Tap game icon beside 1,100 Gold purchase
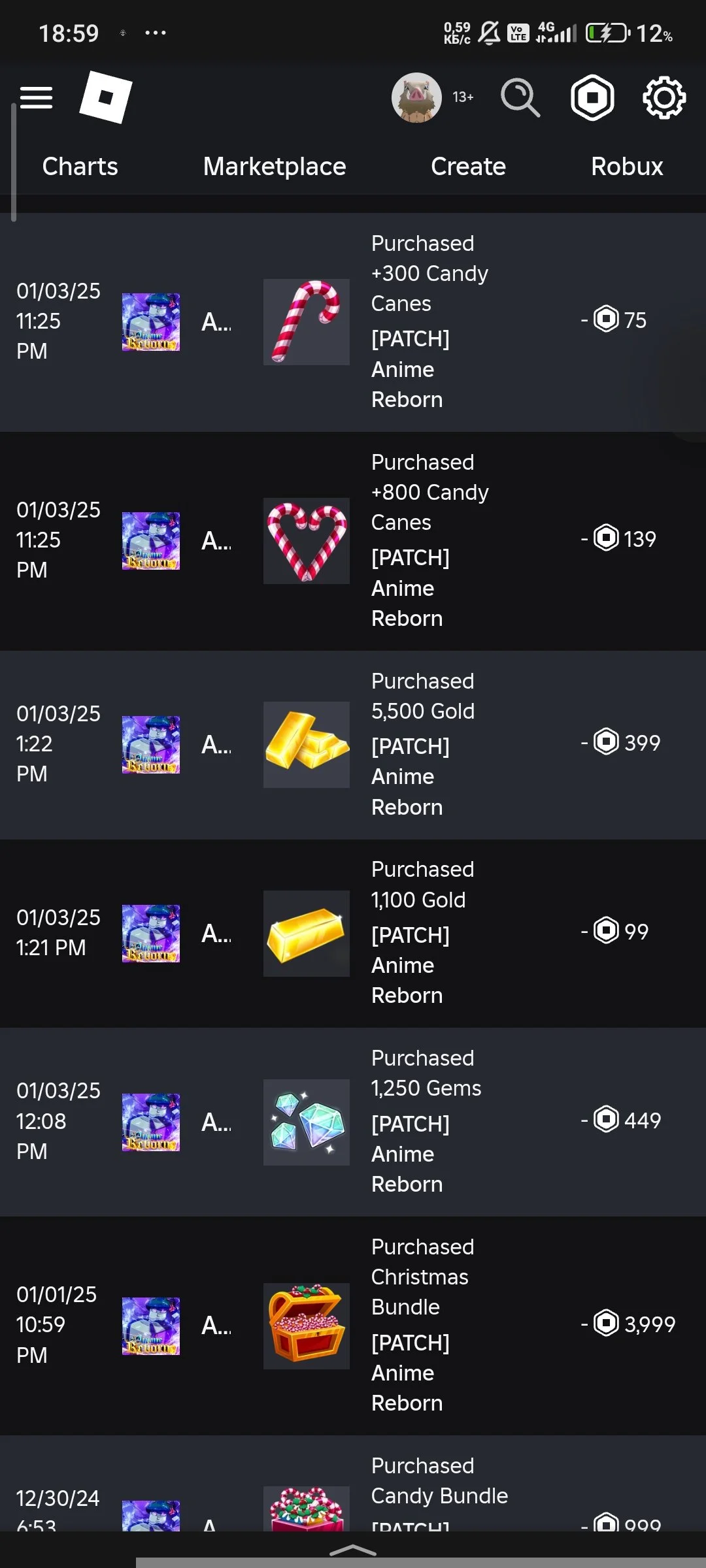Viewport: 706px width, 1568px height. coord(150,933)
